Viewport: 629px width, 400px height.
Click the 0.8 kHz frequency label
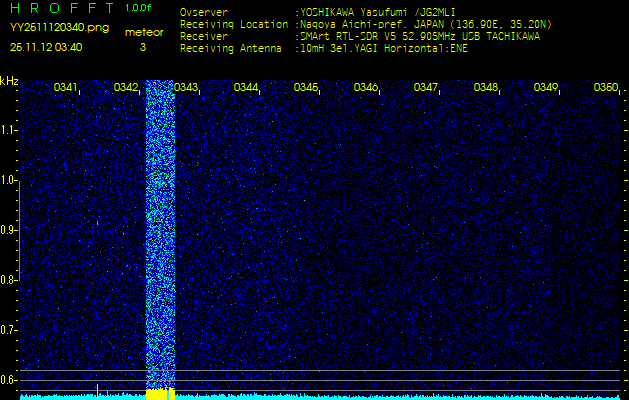8,280
